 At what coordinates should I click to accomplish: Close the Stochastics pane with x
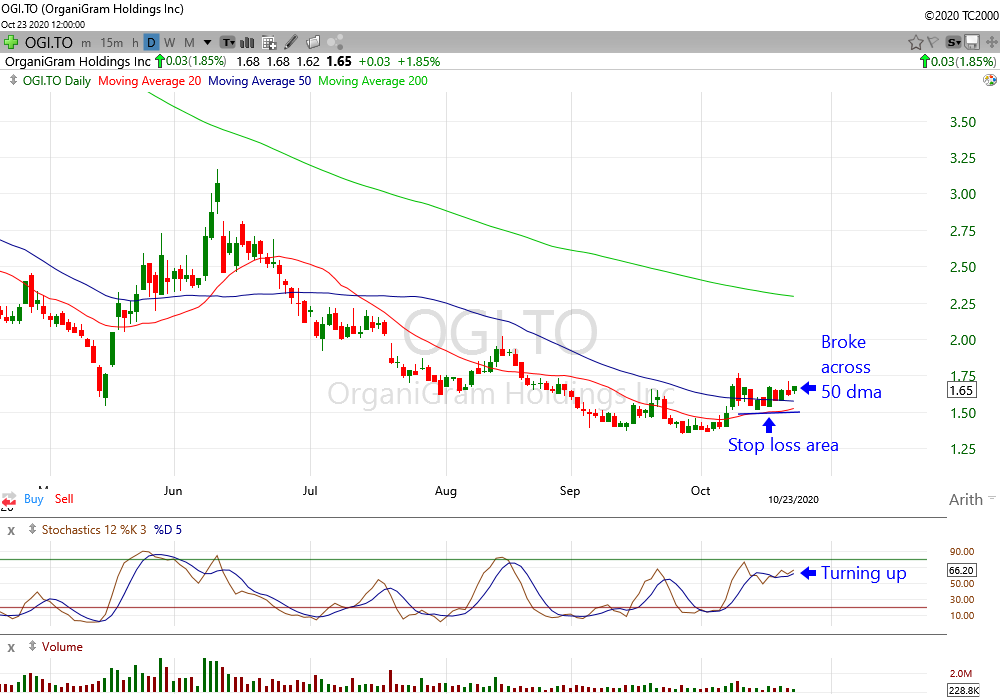click(x=11, y=530)
